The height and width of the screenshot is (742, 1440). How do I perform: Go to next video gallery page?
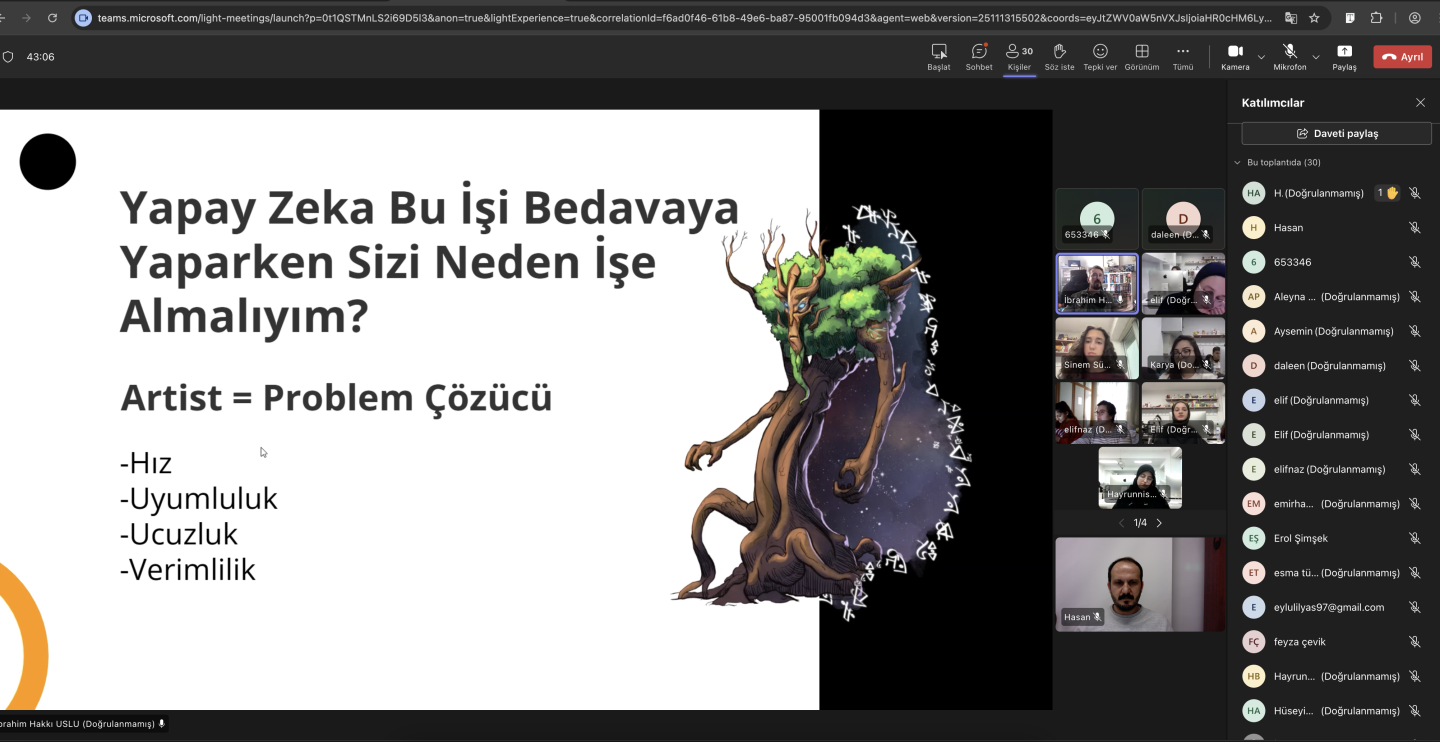coord(1160,523)
